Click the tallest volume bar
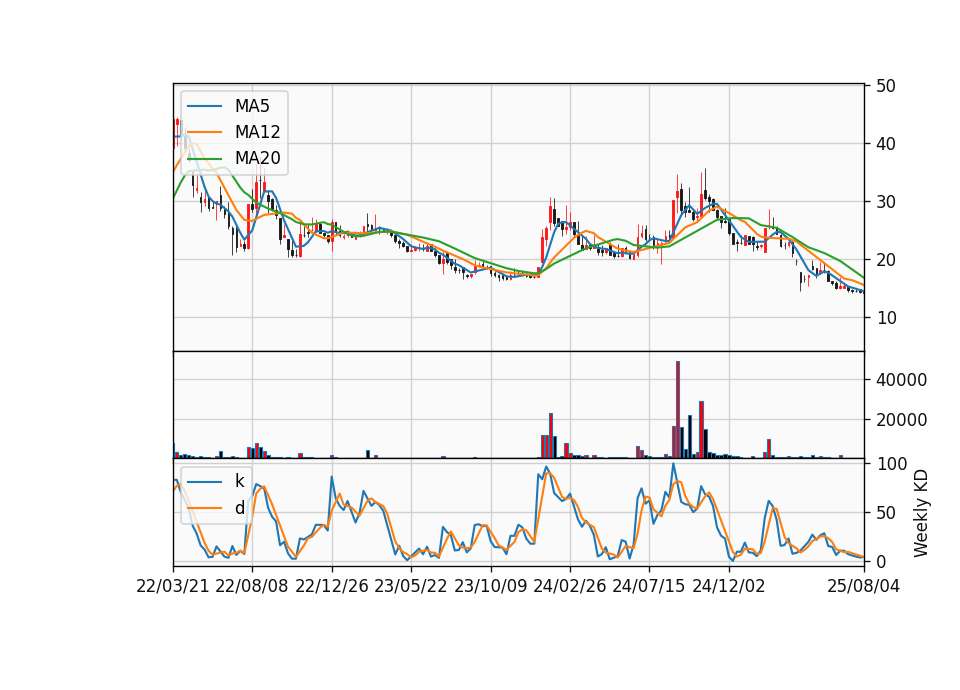 (x=678, y=410)
